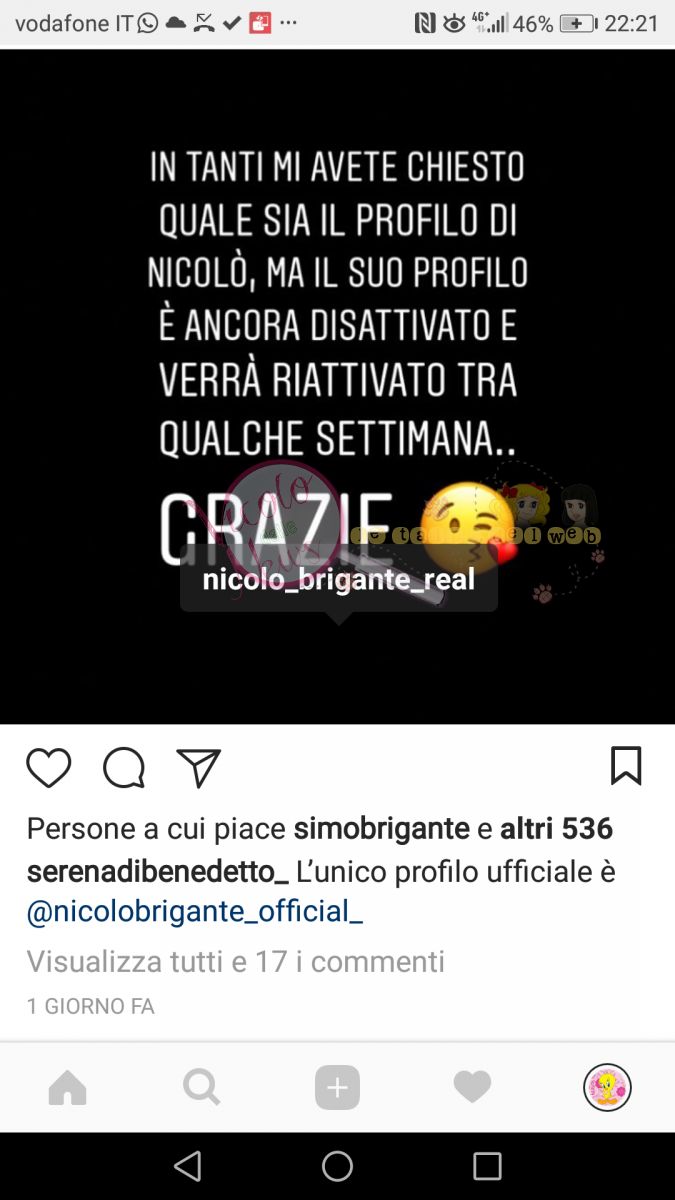Screen dimensions: 675x1200
Task: Tap Android home circle button
Action: coord(337,1166)
